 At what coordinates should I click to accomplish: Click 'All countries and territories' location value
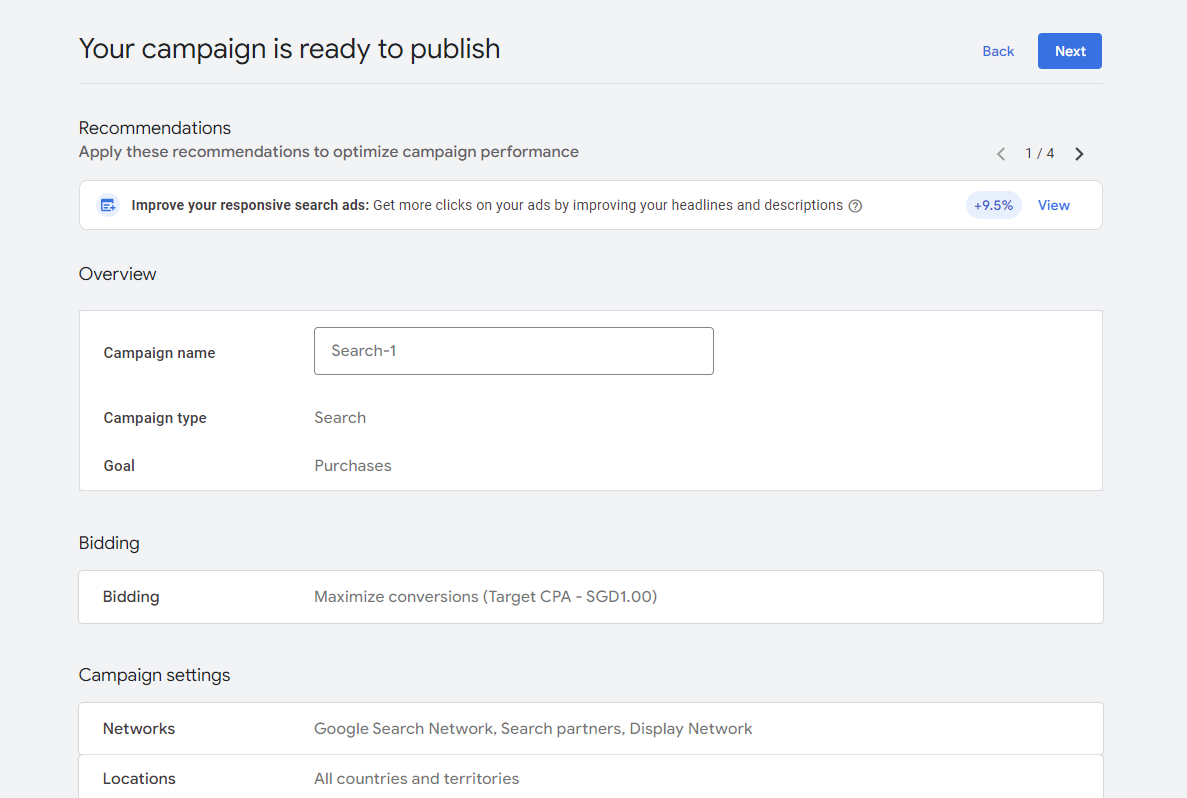pos(416,779)
